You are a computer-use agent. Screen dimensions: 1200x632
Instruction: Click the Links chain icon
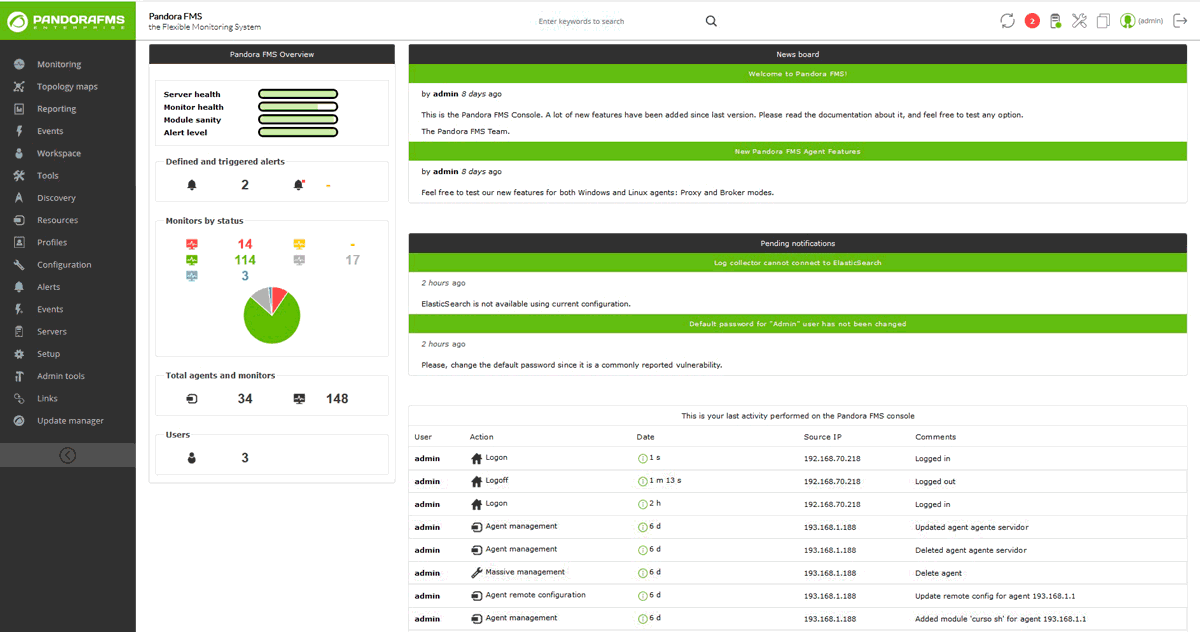pyautogui.click(x=19, y=398)
